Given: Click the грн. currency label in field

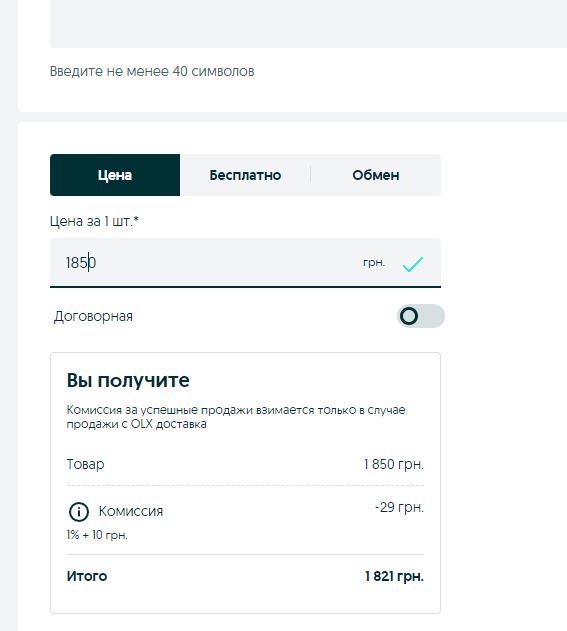Looking at the screenshot, I should coord(374,263).
